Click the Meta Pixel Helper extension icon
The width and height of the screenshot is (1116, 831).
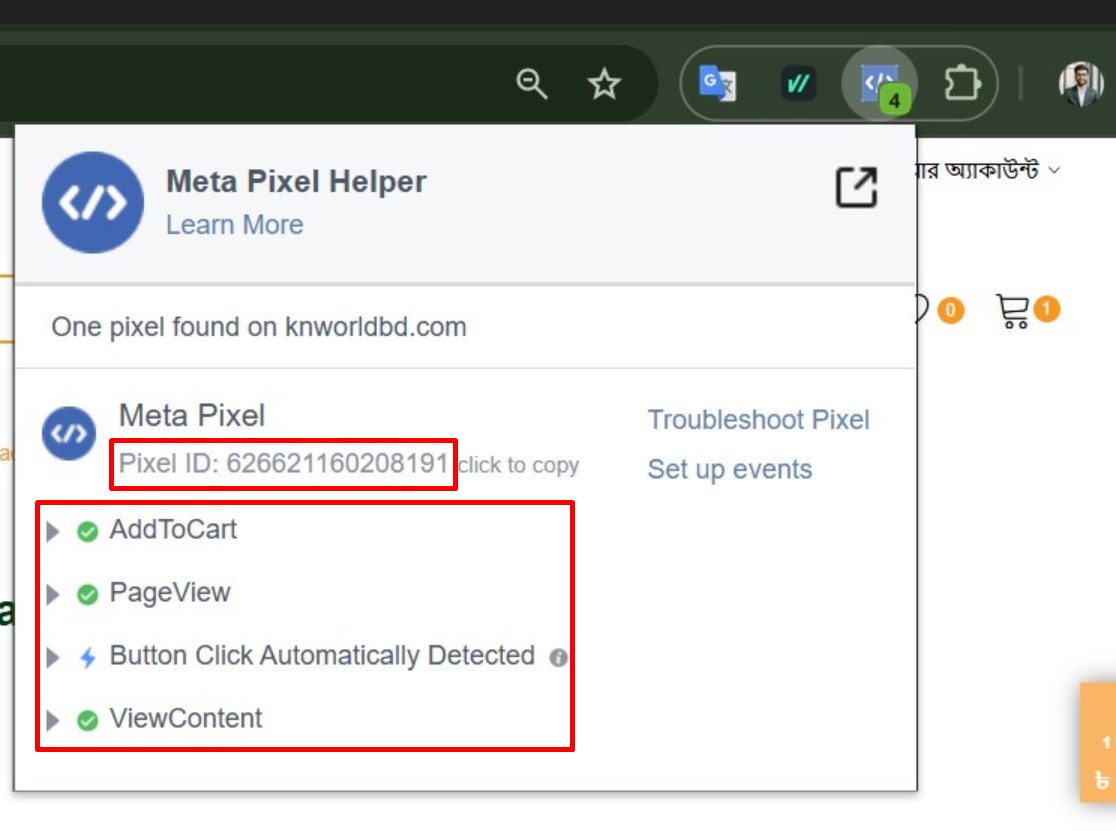pos(879,84)
